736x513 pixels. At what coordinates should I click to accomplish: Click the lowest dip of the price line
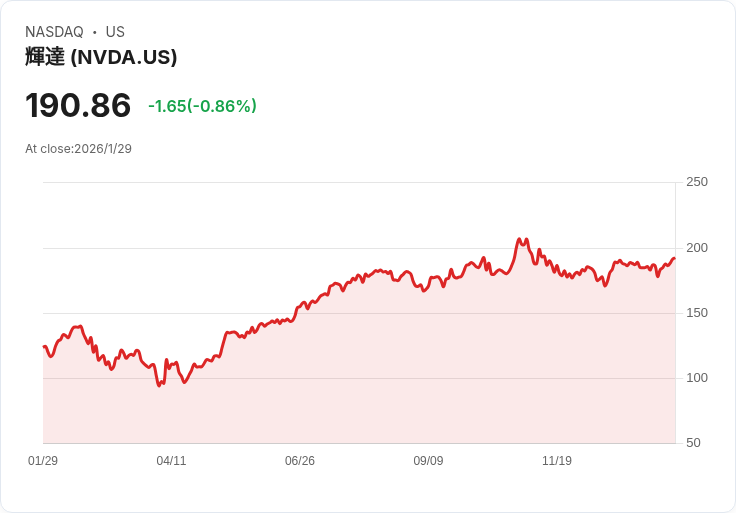pyautogui.click(x=159, y=385)
